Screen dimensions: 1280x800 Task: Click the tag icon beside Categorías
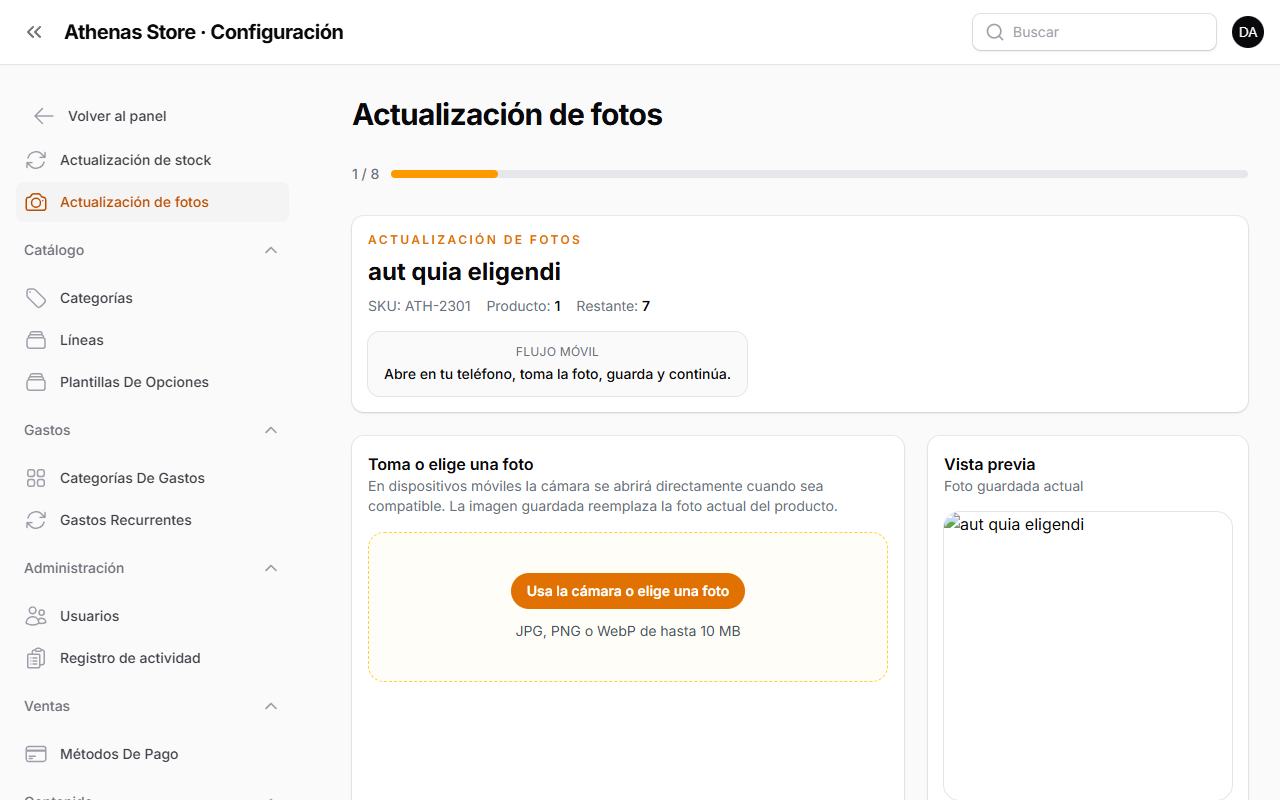click(x=36, y=298)
